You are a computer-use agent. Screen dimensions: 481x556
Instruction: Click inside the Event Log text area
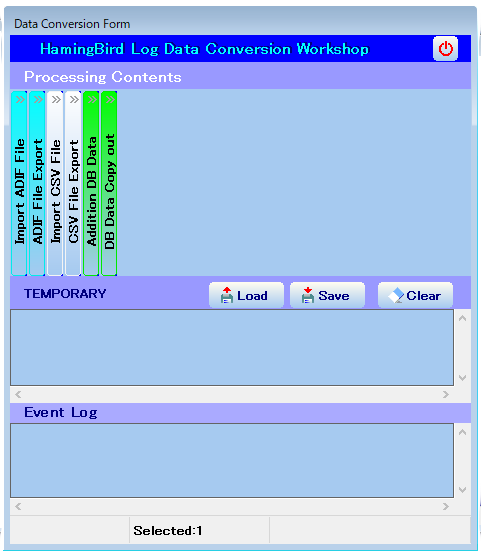coord(232,460)
